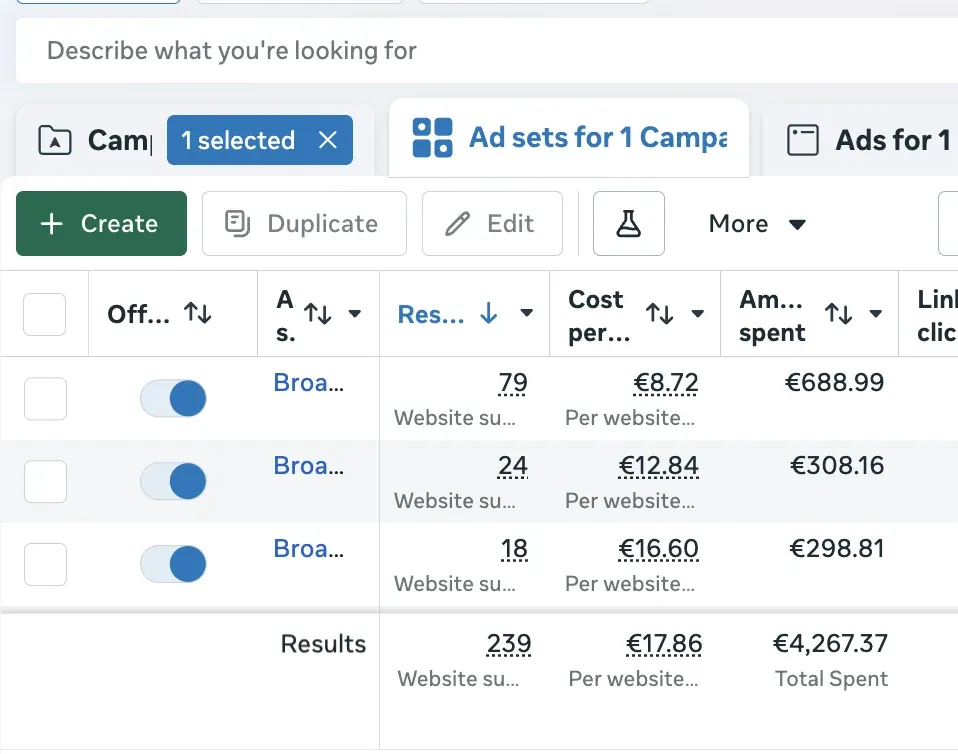Click the €4,267.37 Total Spent value
Viewport: 958px width, 754px height.
[830, 643]
